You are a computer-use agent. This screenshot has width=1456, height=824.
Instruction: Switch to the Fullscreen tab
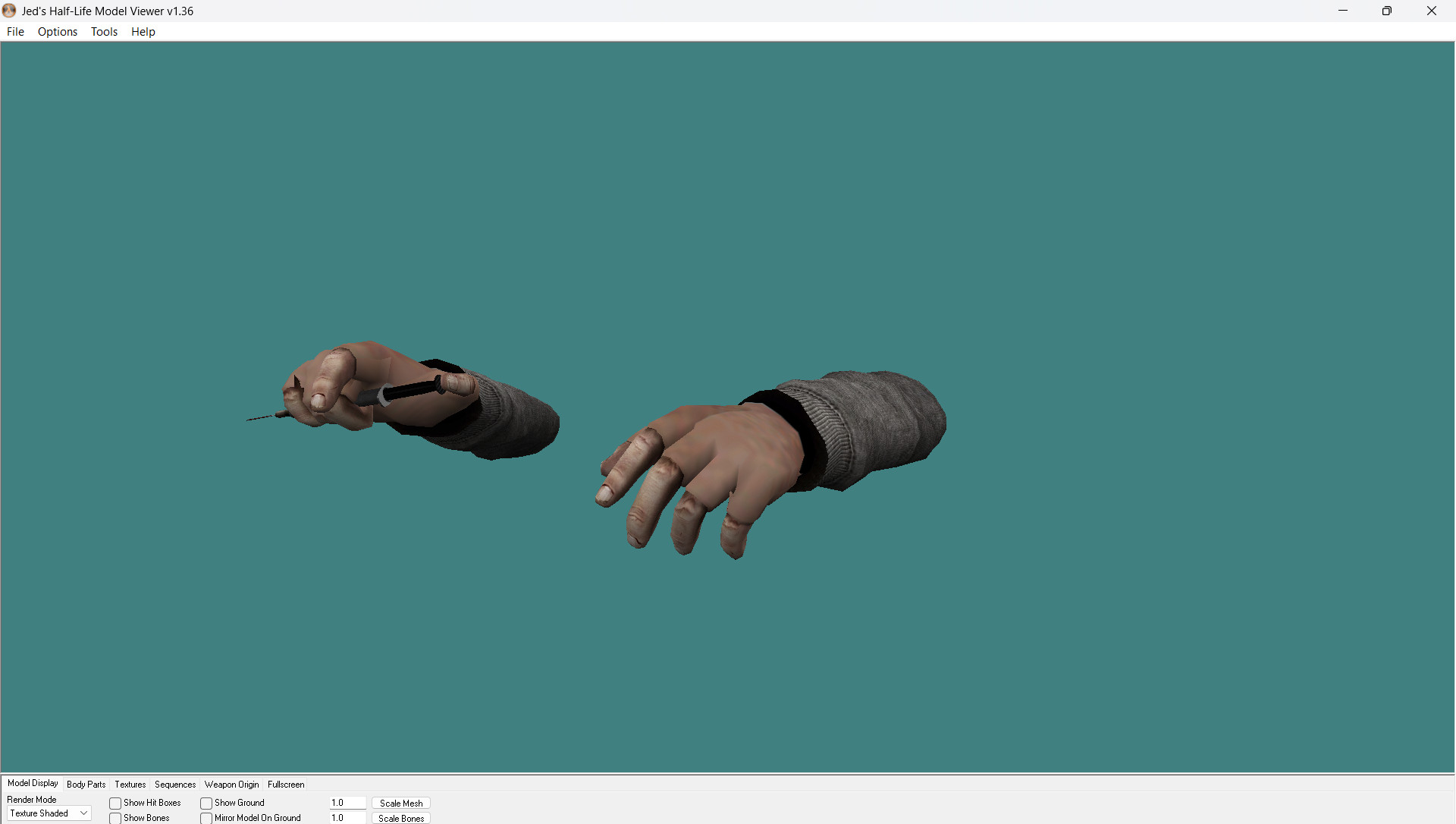[286, 785]
